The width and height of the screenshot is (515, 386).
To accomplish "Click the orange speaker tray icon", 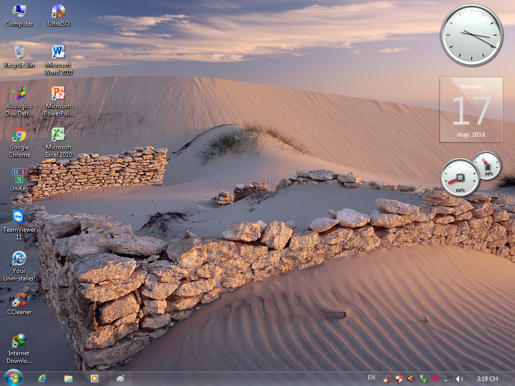I will tap(411, 379).
